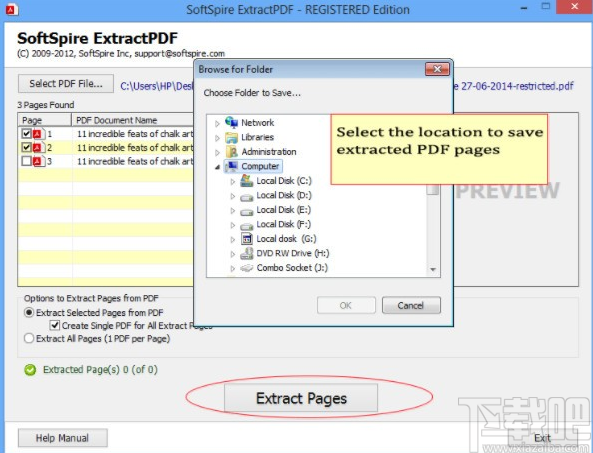The width and height of the screenshot is (593, 453).
Task: Expand the Administration tree node
Action: pos(217,152)
